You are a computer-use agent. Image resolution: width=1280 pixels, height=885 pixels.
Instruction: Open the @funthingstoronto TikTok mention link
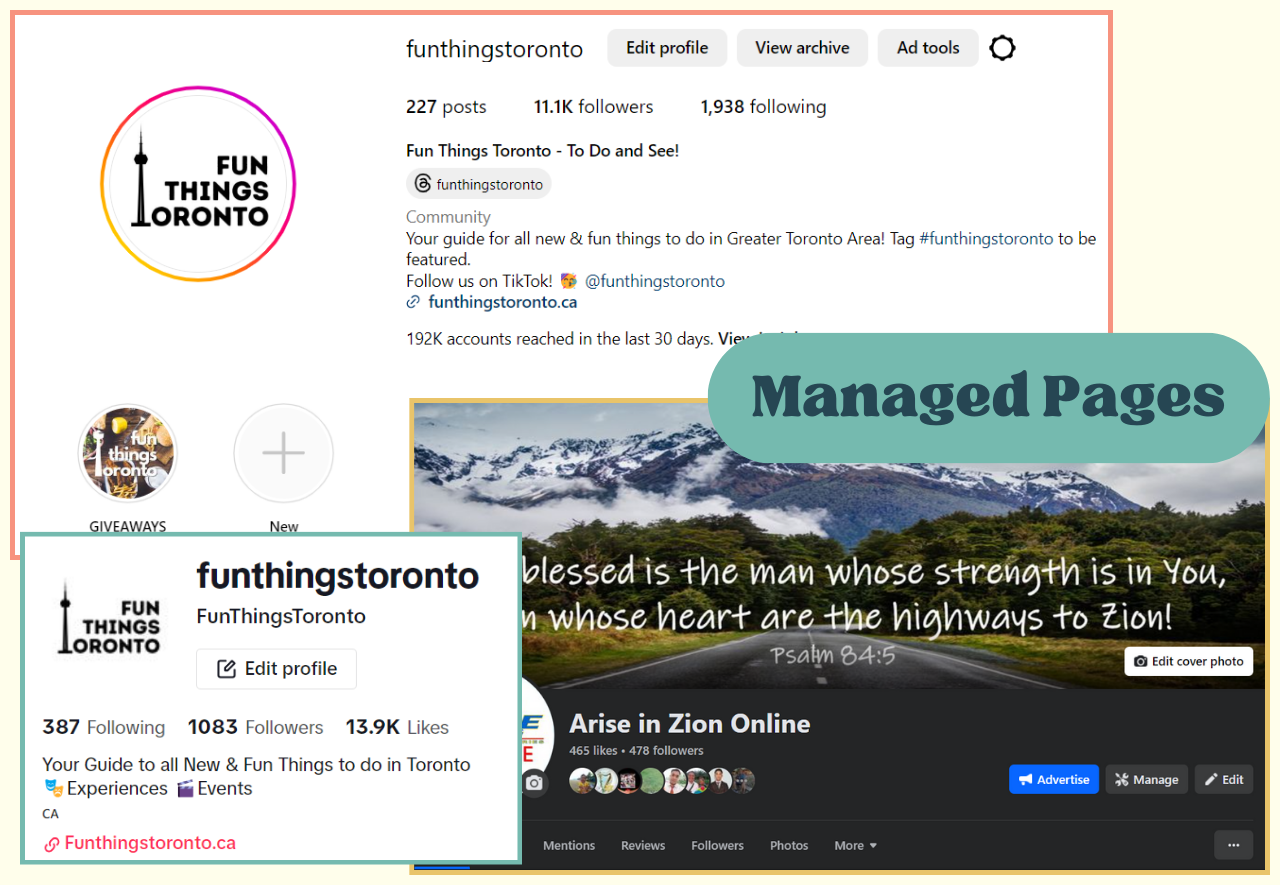click(655, 281)
